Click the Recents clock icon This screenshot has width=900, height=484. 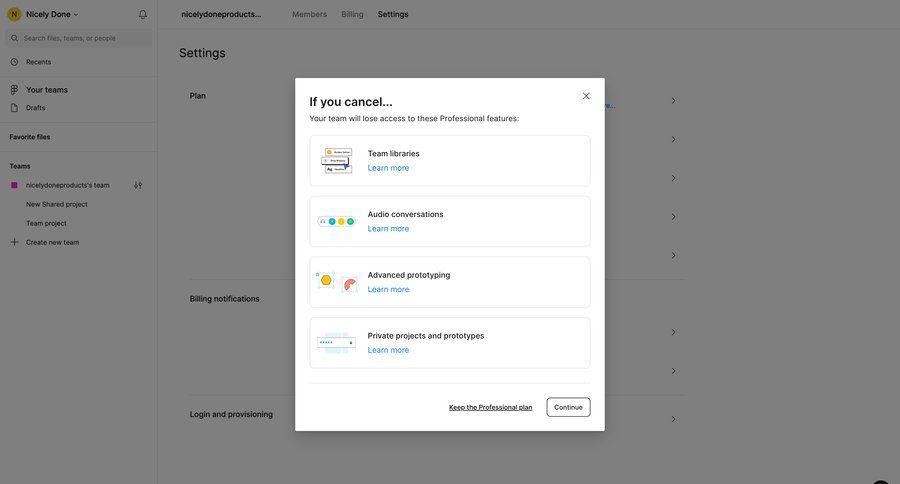point(14,62)
